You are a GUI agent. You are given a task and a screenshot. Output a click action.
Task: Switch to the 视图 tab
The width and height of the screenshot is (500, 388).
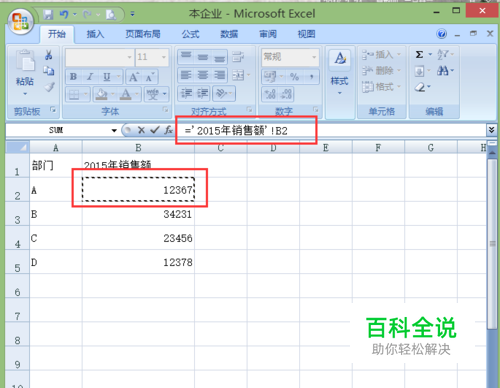(306, 34)
